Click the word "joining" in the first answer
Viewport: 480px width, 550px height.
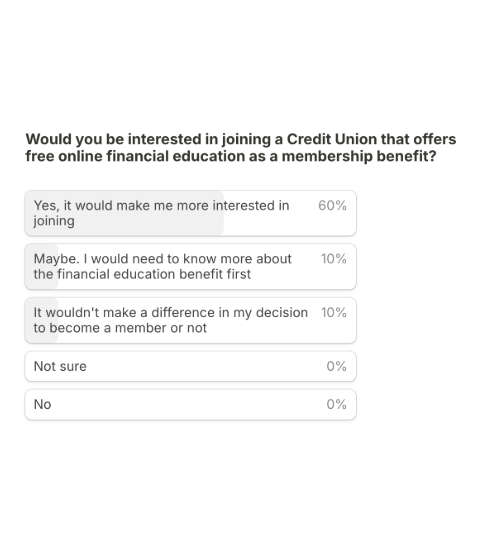coord(54,222)
